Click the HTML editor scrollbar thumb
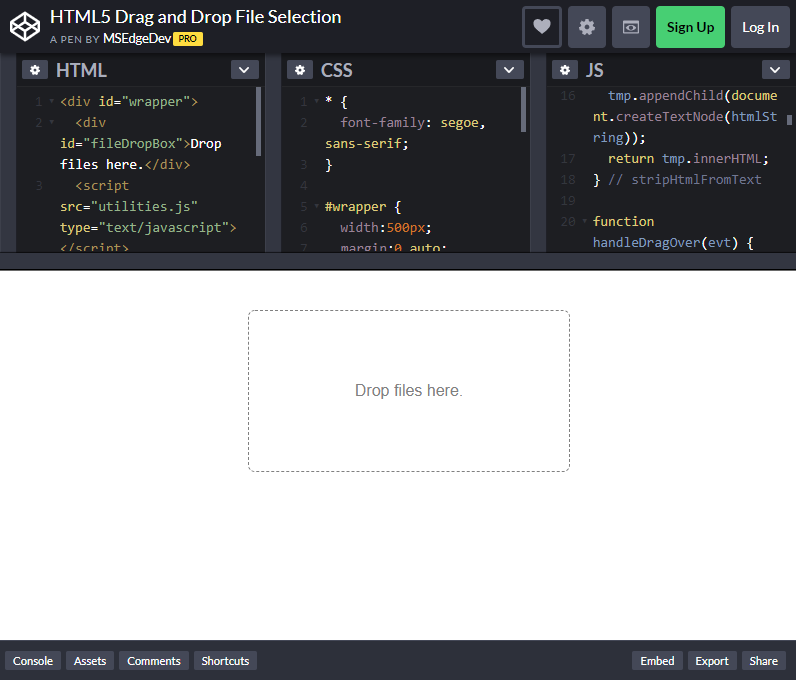 tap(258, 121)
